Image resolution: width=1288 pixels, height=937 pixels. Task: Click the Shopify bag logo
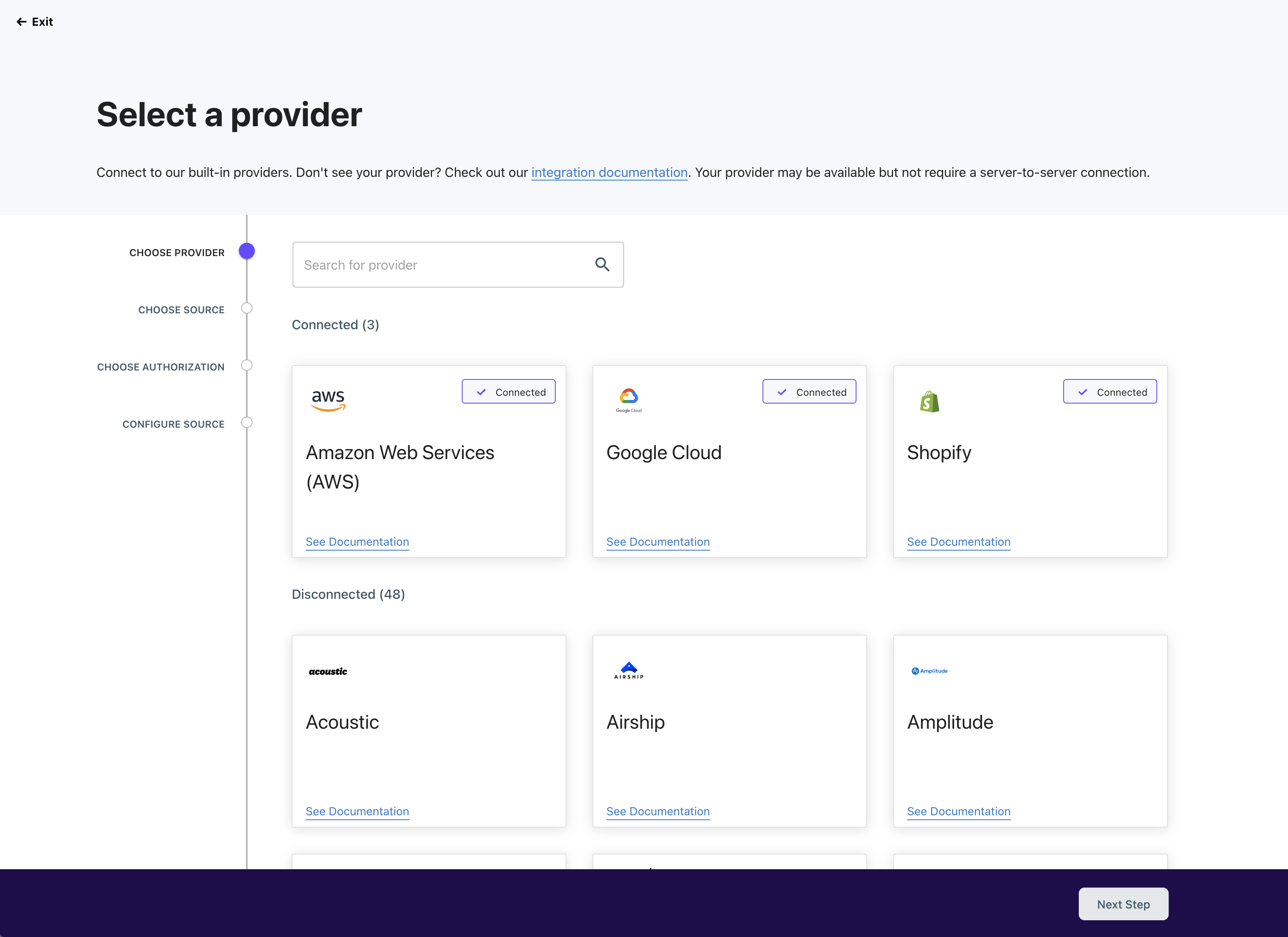click(929, 401)
